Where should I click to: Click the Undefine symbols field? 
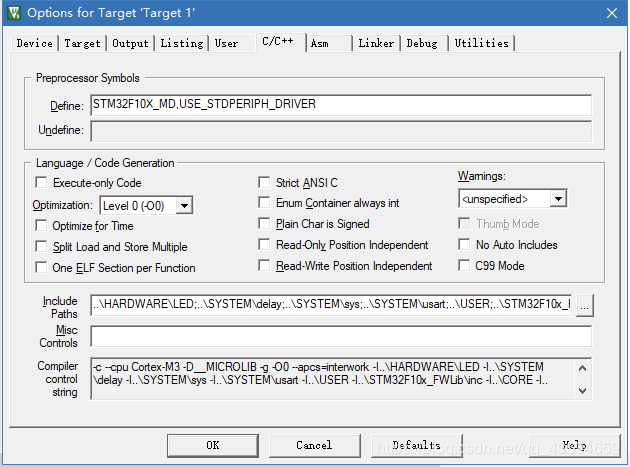coord(341,131)
